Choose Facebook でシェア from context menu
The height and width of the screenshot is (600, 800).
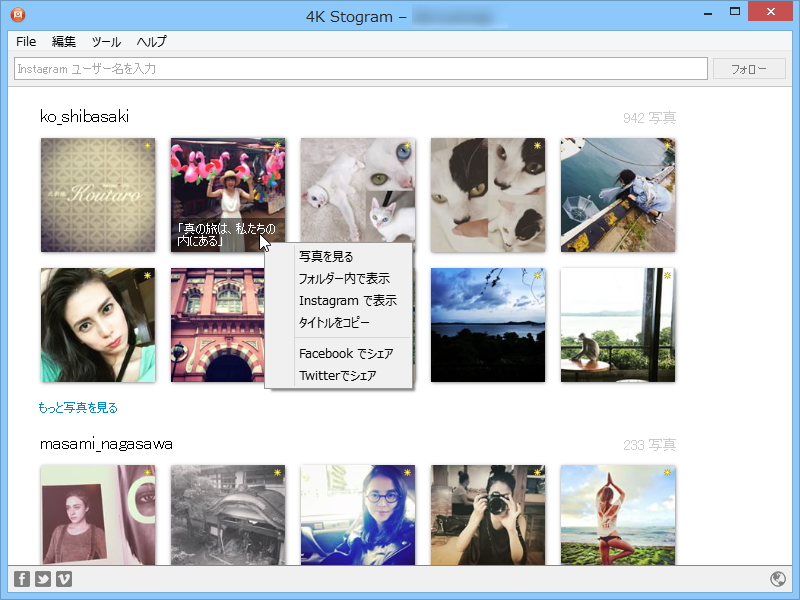pos(338,354)
